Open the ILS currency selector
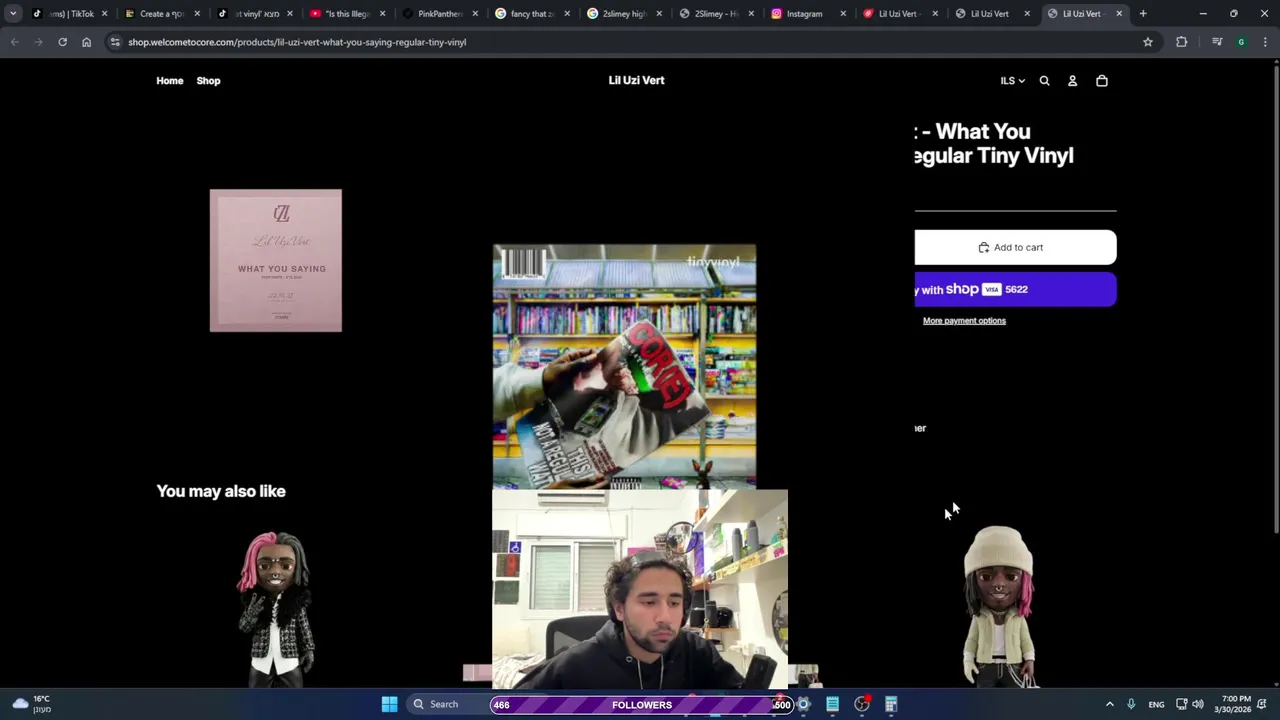 point(1012,81)
